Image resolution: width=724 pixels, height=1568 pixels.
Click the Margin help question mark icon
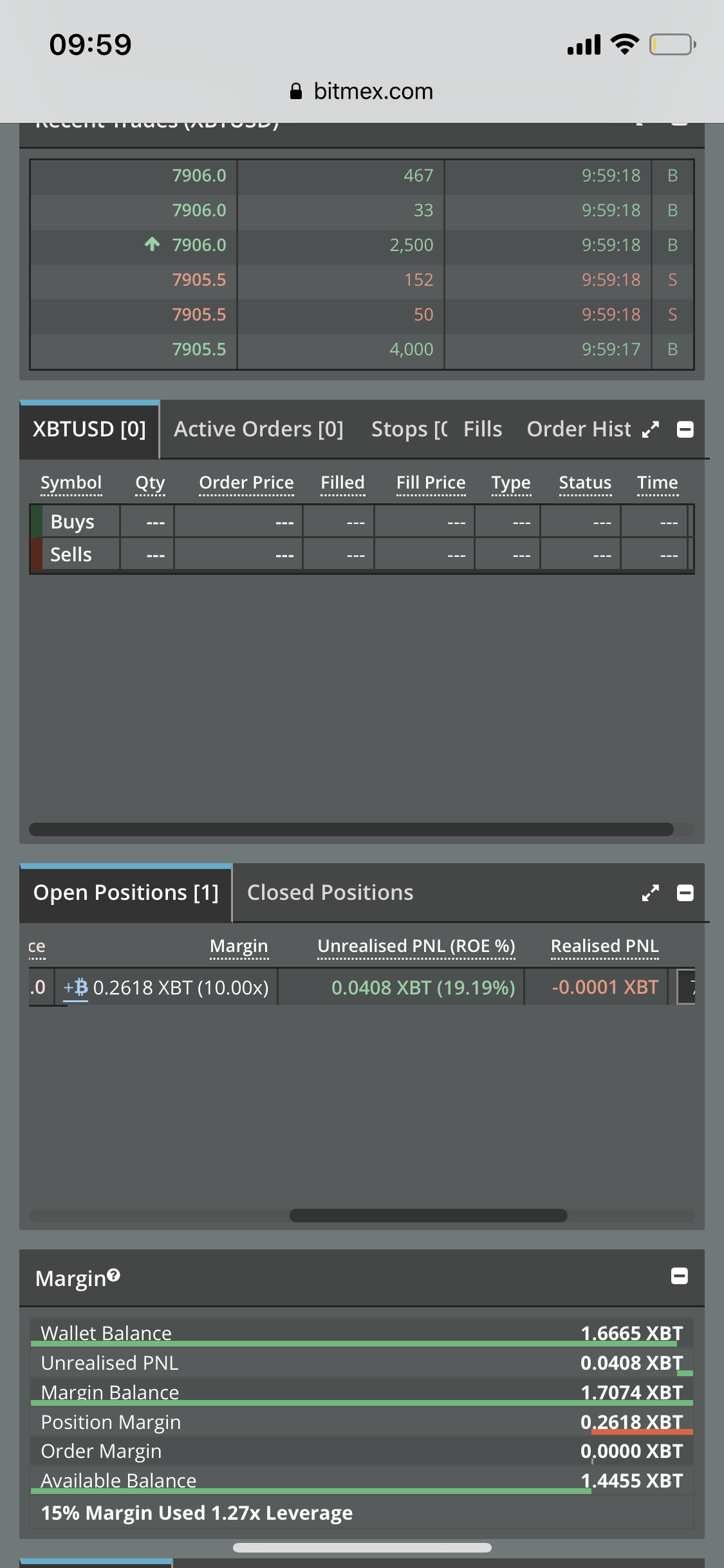coord(114,1274)
